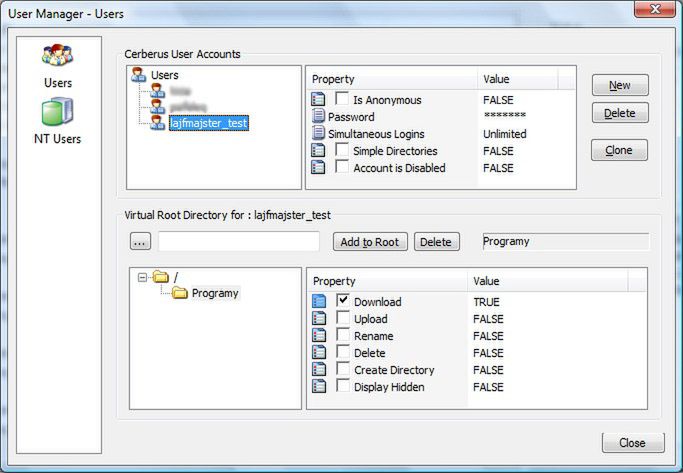Click the Property header in permissions table
683x473 pixels.
387,281
